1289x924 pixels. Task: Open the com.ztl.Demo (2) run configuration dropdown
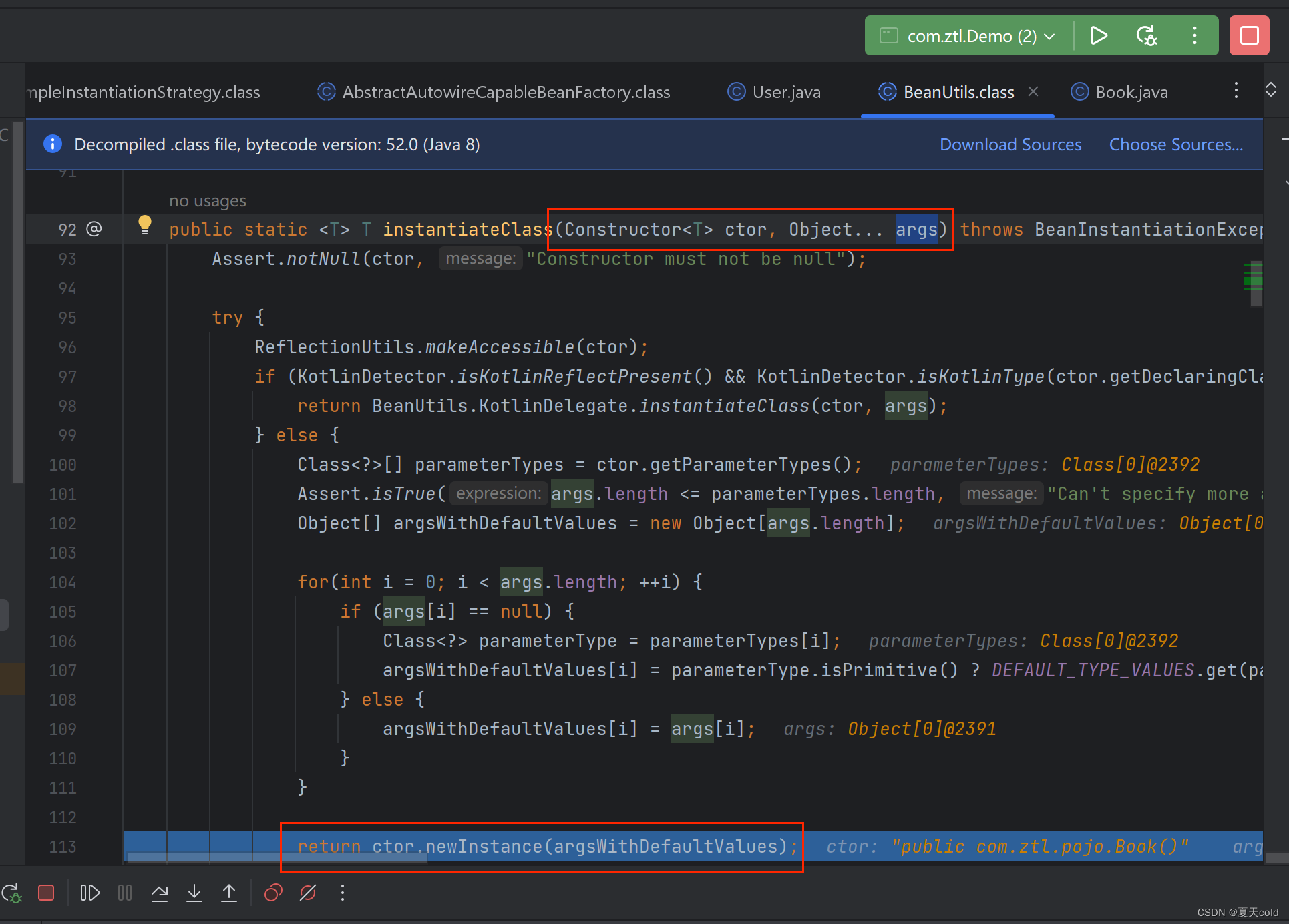972,36
